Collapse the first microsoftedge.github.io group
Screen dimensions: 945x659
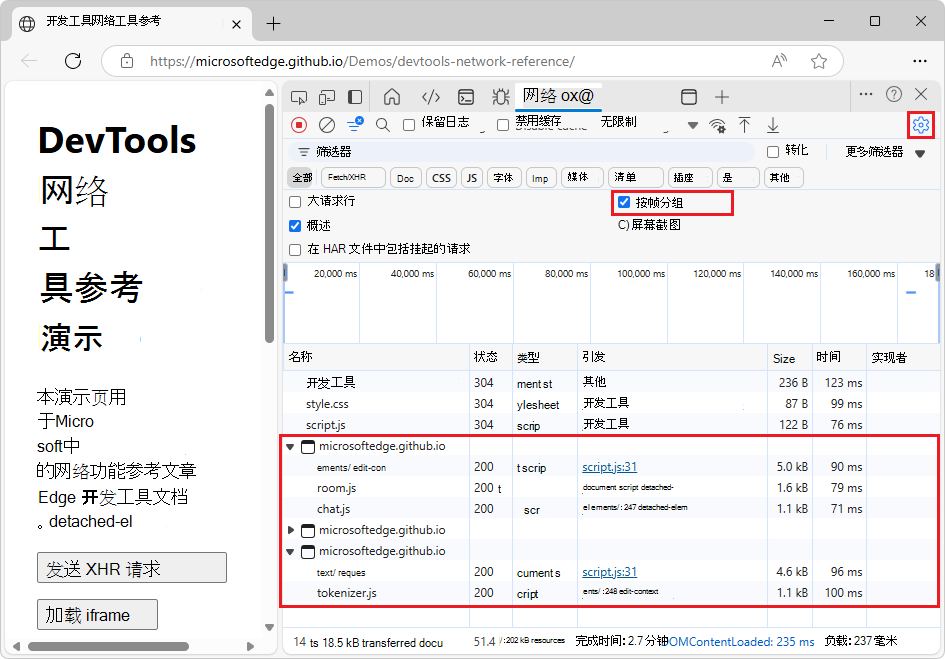289,446
